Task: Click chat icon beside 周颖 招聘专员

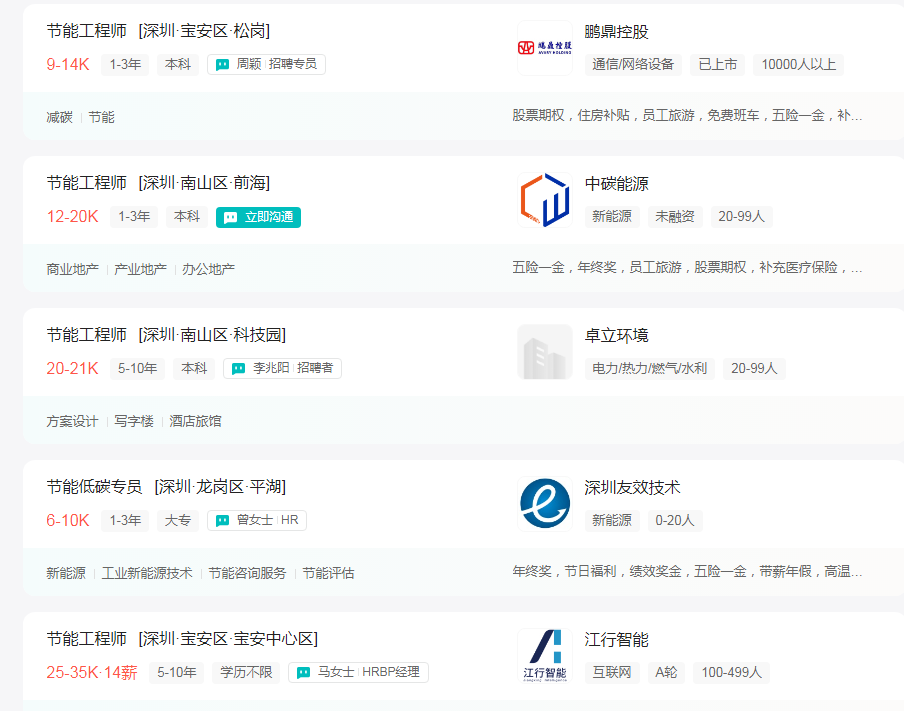Action: (x=223, y=64)
